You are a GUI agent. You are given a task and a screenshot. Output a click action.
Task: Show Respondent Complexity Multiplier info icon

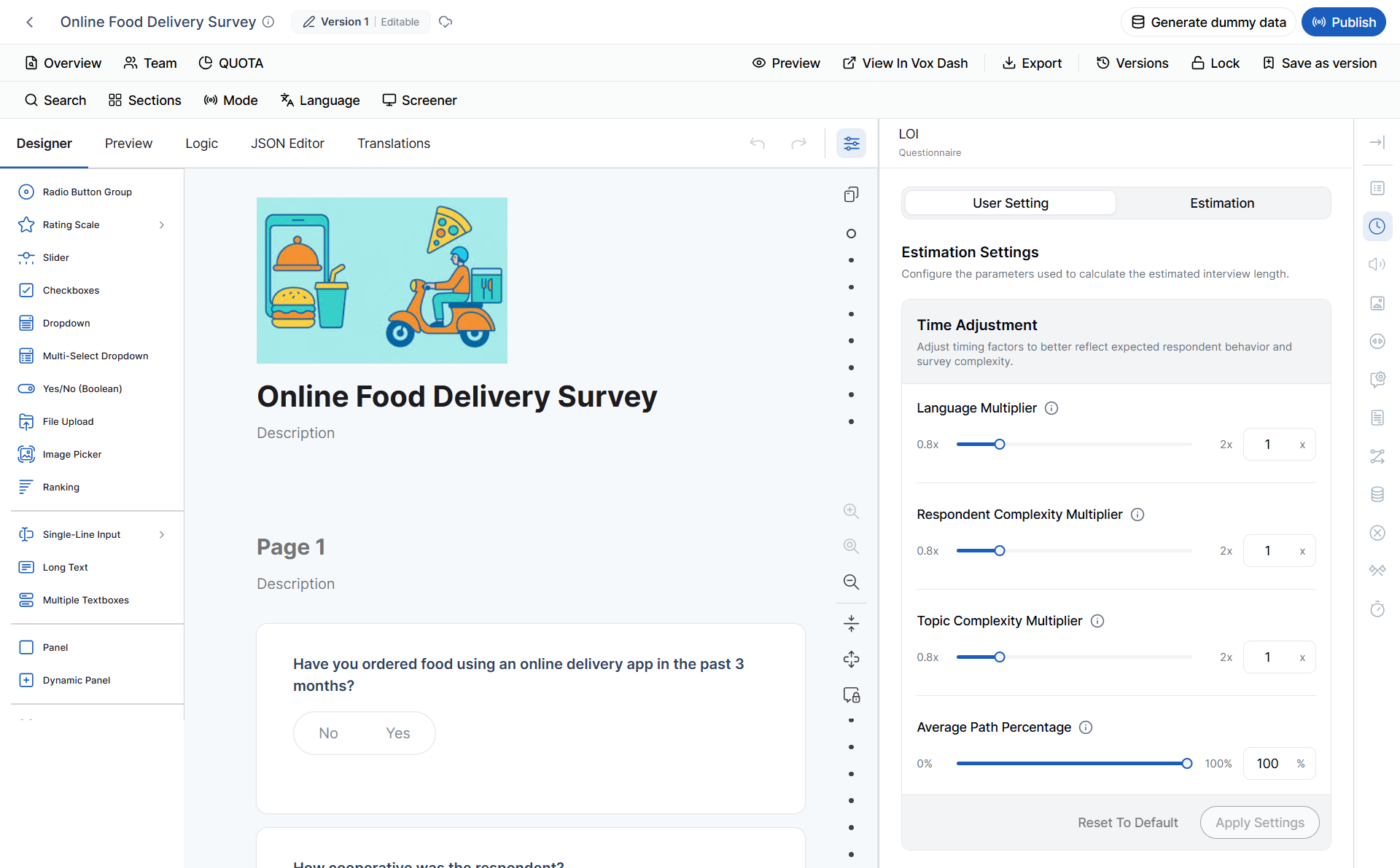pos(1137,515)
